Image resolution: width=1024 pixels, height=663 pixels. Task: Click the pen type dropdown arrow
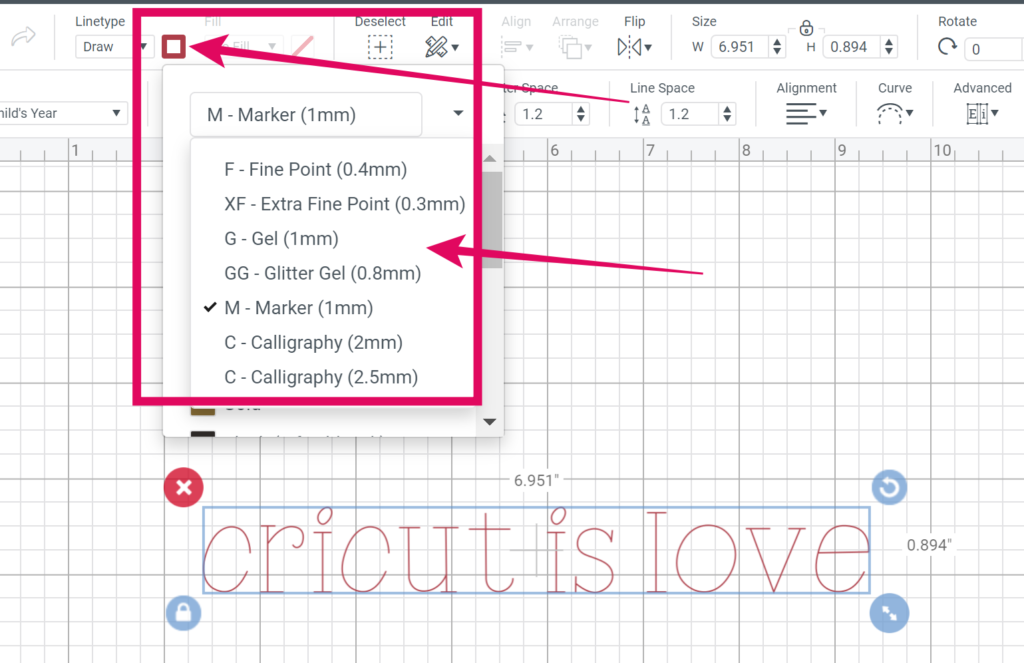[x=458, y=114]
